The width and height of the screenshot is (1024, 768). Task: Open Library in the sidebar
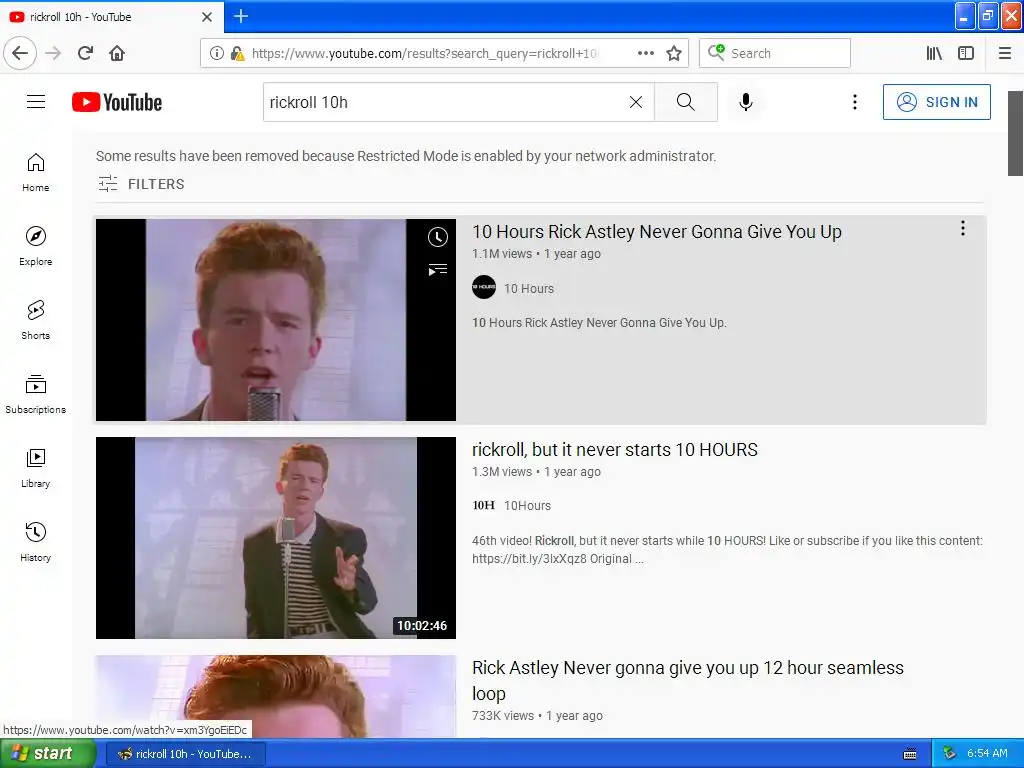click(35, 468)
